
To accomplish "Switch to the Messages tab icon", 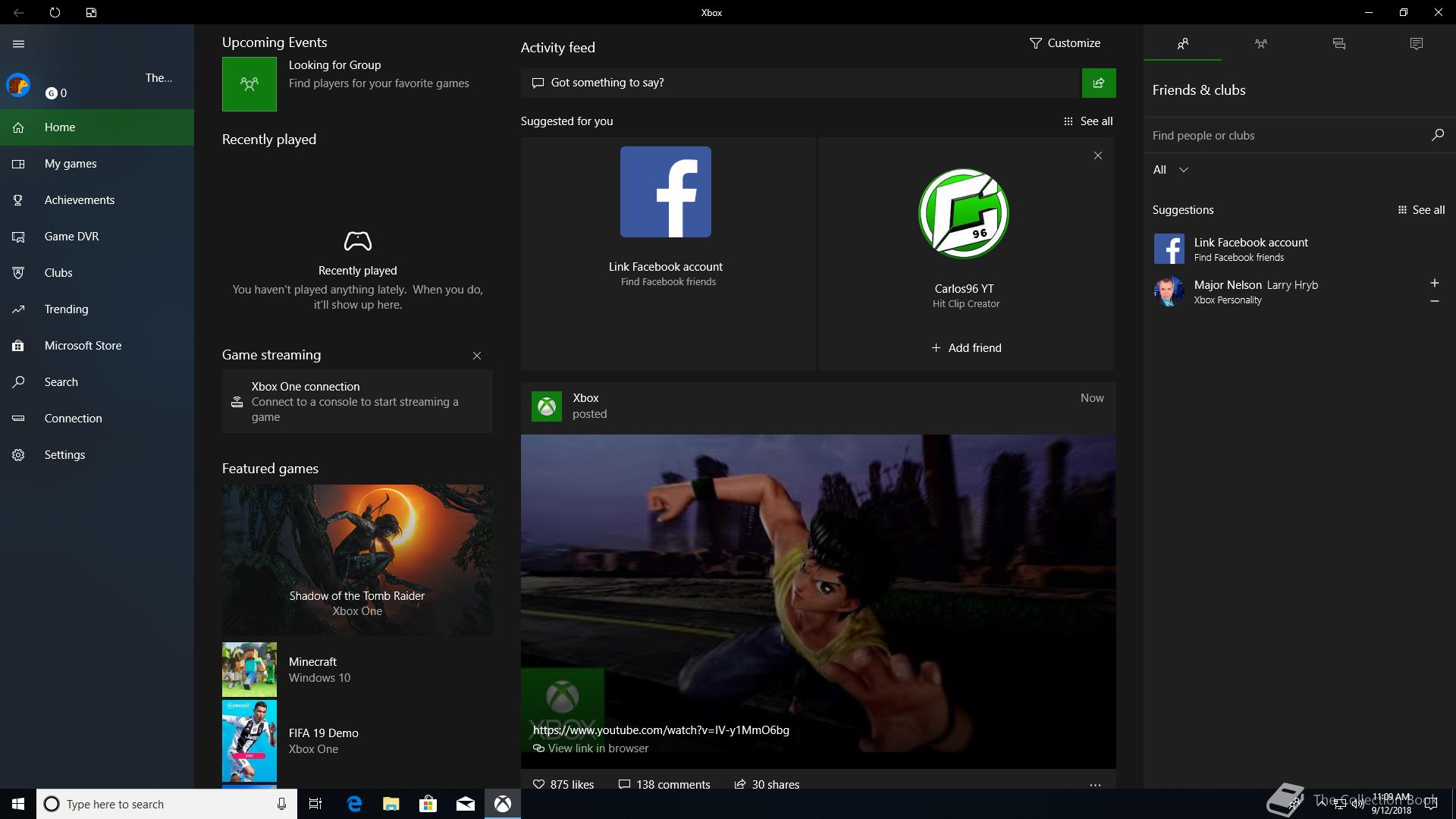I will coord(1338,44).
